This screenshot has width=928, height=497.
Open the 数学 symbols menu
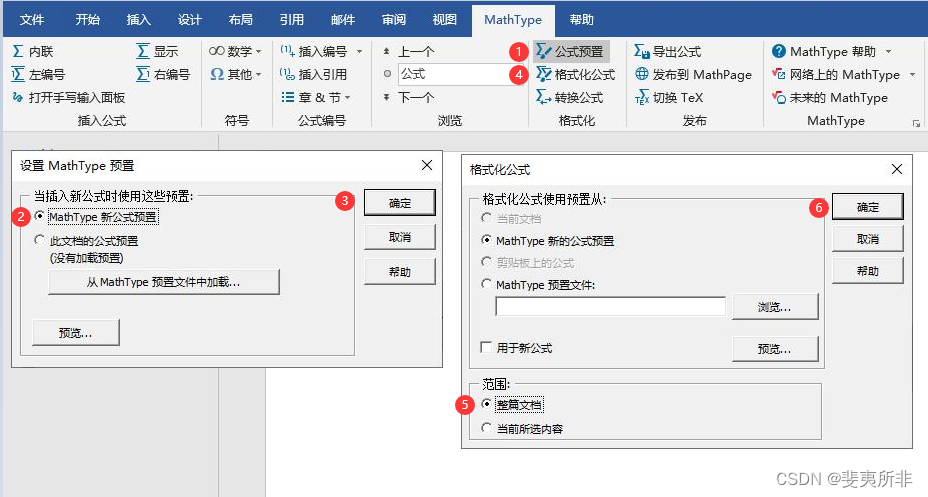[x=235, y=51]
